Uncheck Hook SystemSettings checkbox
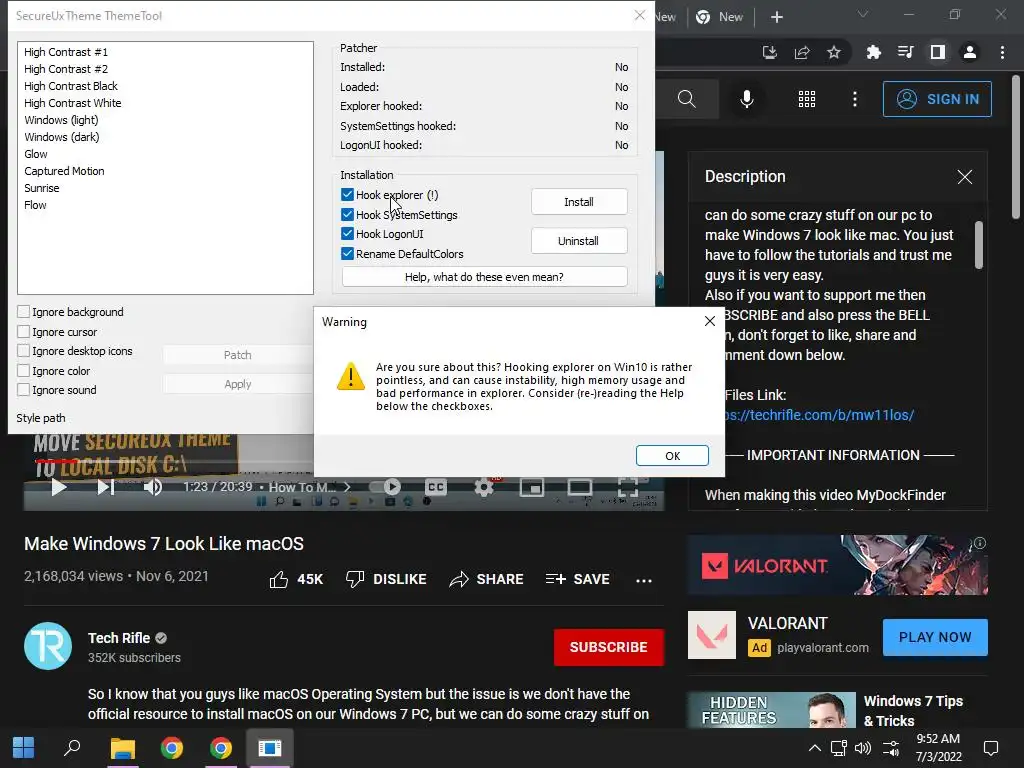 click(x=347, y=214)
